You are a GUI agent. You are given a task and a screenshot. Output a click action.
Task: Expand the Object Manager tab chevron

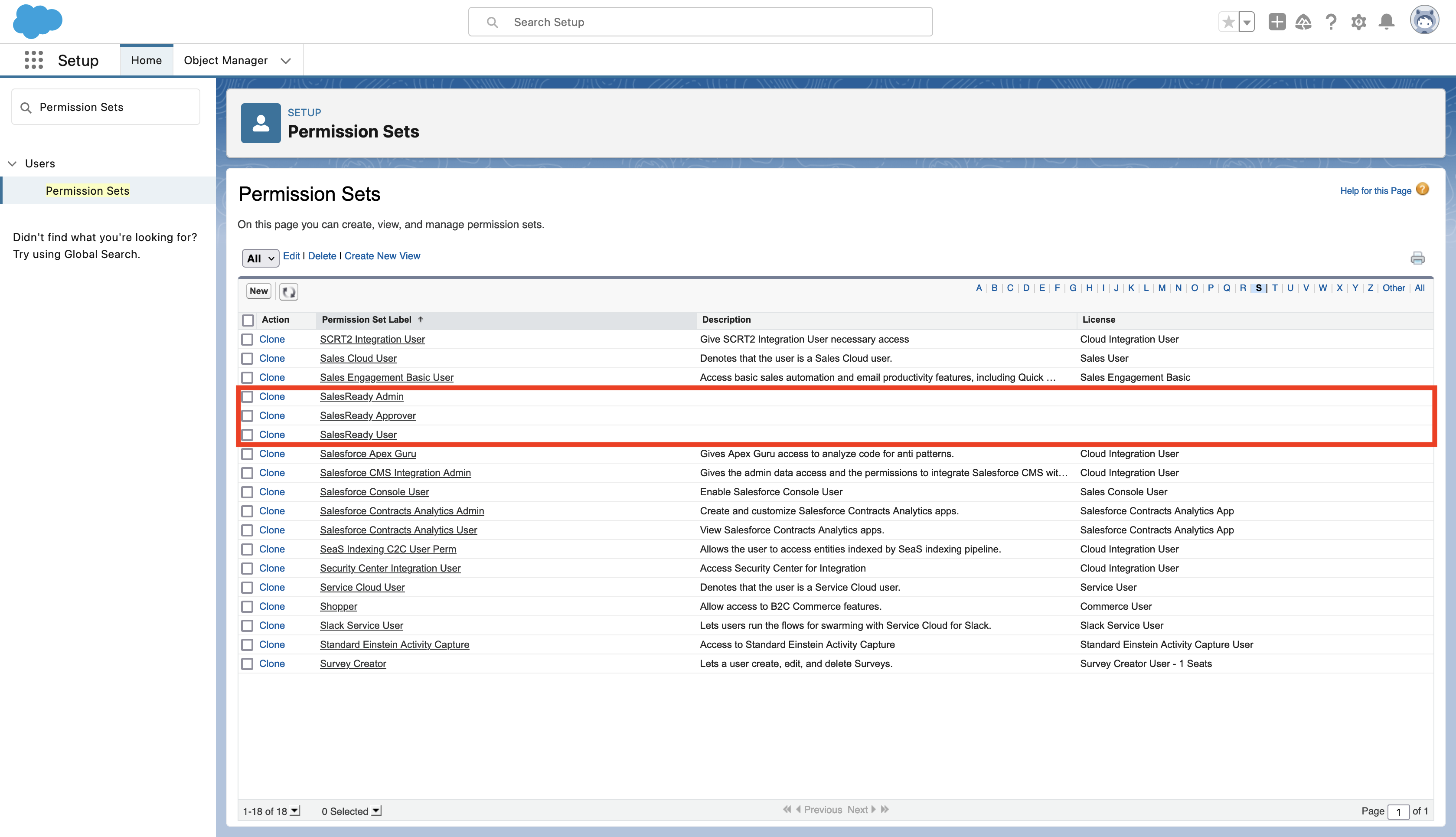coord(286,61)
